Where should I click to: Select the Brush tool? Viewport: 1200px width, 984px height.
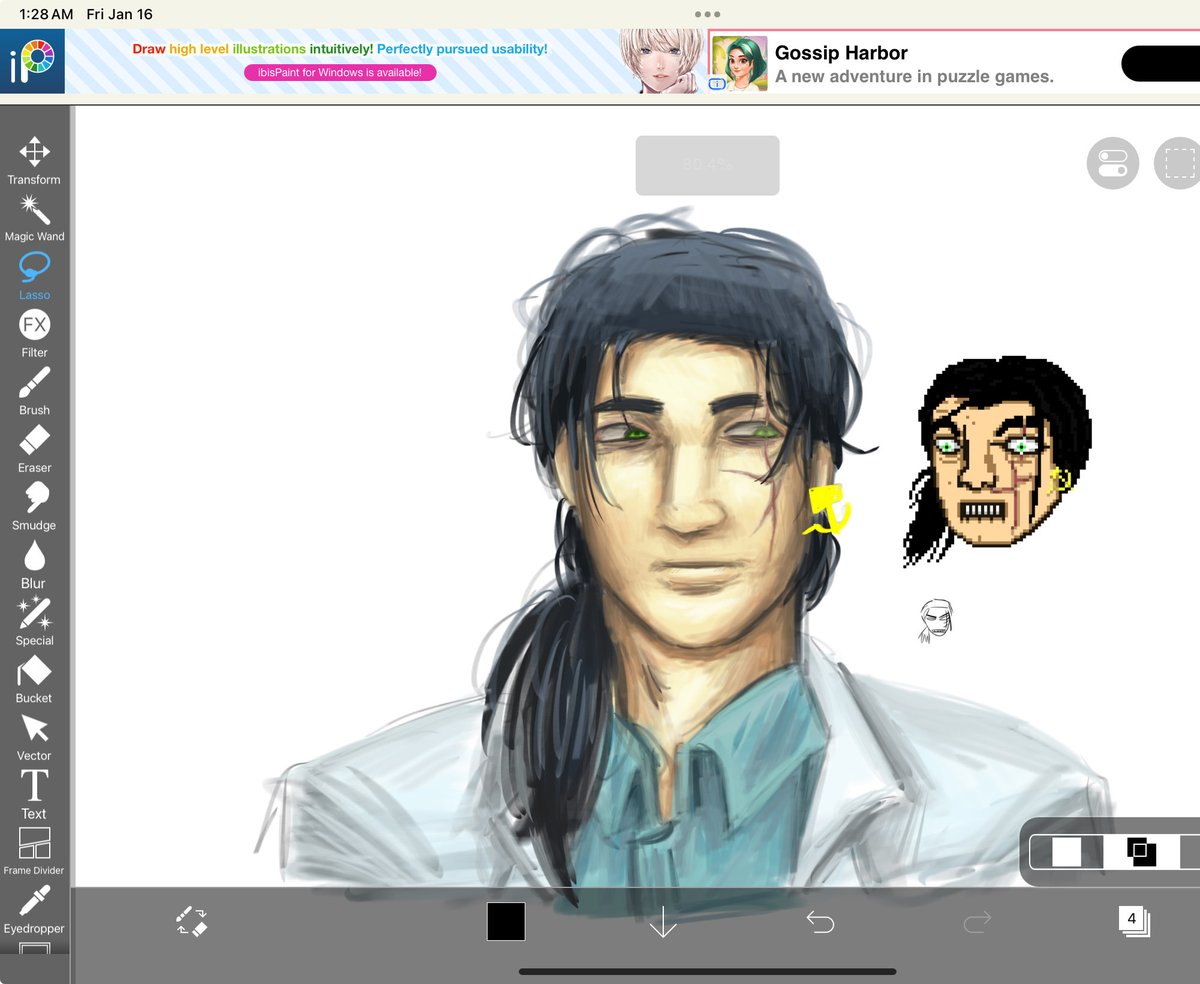click(34, 391)
